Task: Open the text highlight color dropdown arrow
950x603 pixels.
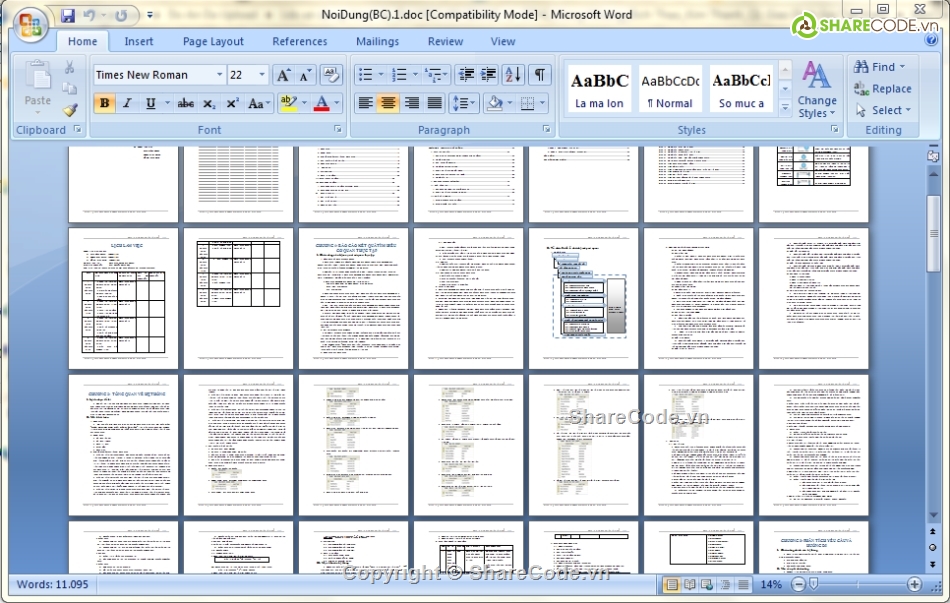Action: [304, 104]
